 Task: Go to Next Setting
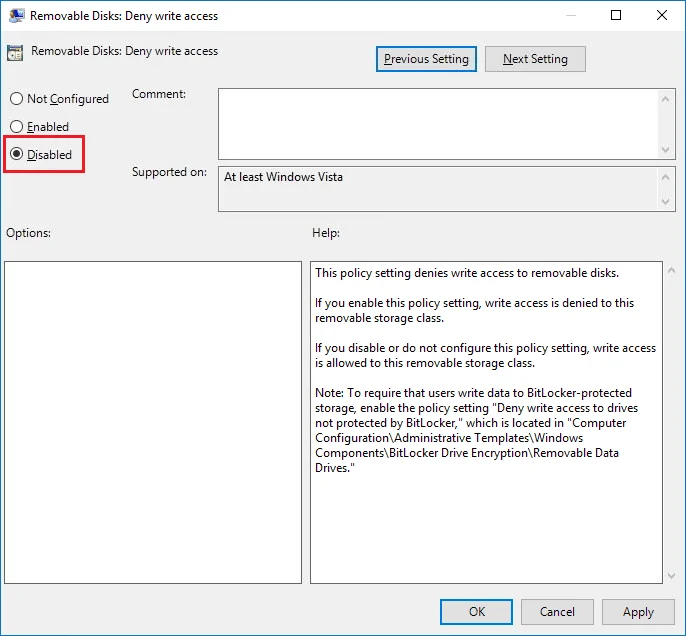535,59
